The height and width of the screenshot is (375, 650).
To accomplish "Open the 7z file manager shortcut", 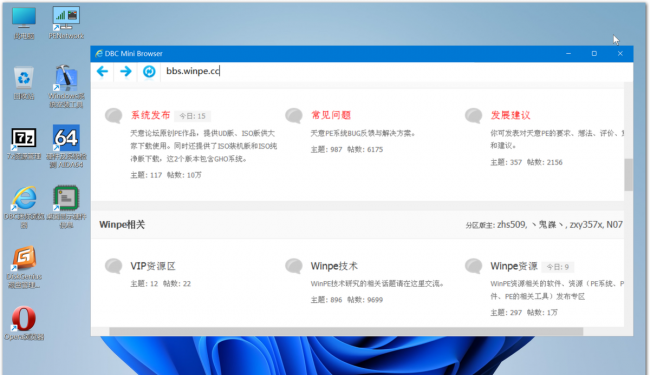I will pos(24,143).
